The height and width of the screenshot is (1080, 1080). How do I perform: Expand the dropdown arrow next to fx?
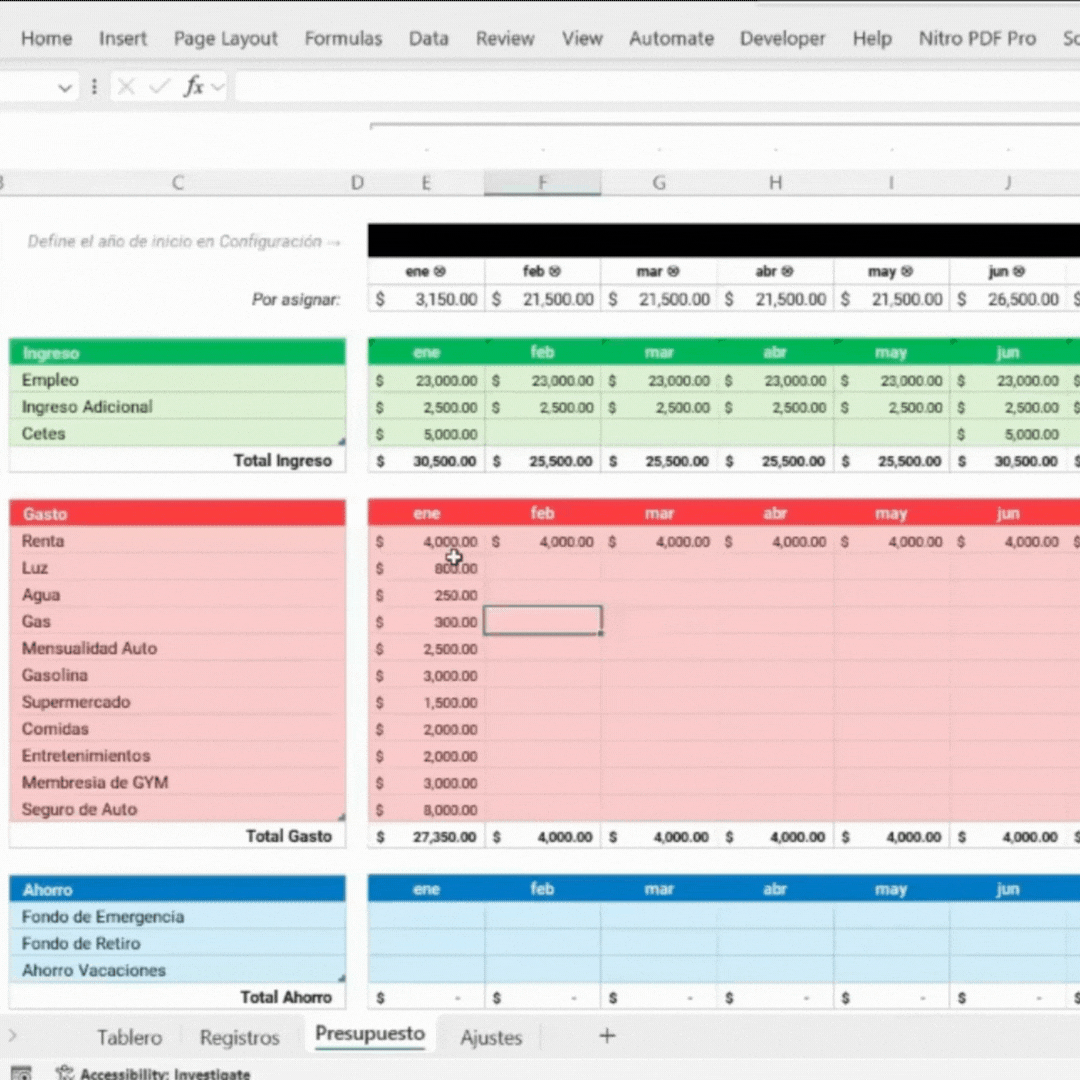point(217,87)
